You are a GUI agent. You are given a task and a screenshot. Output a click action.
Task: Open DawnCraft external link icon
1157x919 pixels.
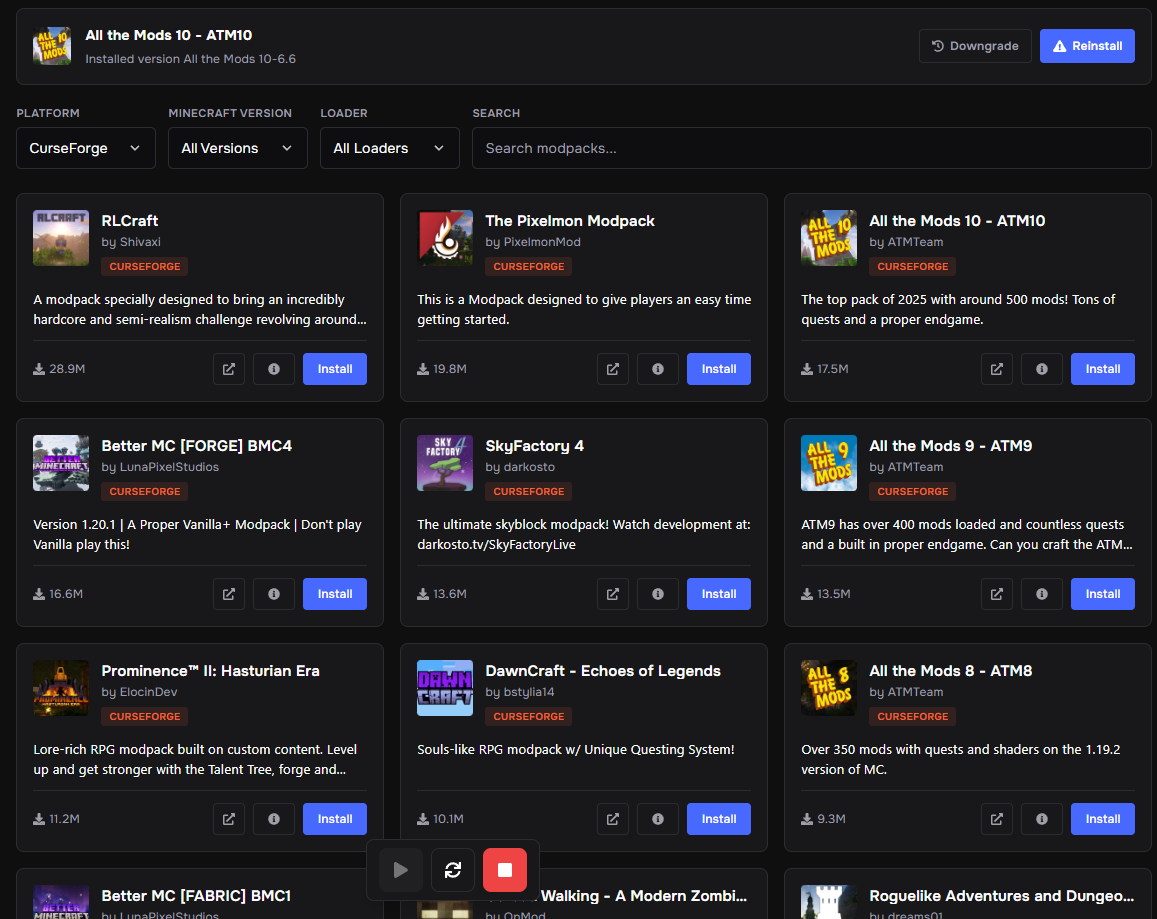click(612, 819)
